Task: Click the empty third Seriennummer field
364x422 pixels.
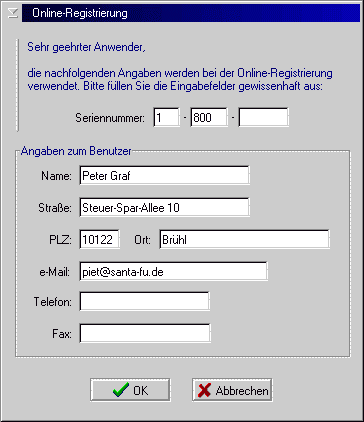Action: click(x=264, y=117)
